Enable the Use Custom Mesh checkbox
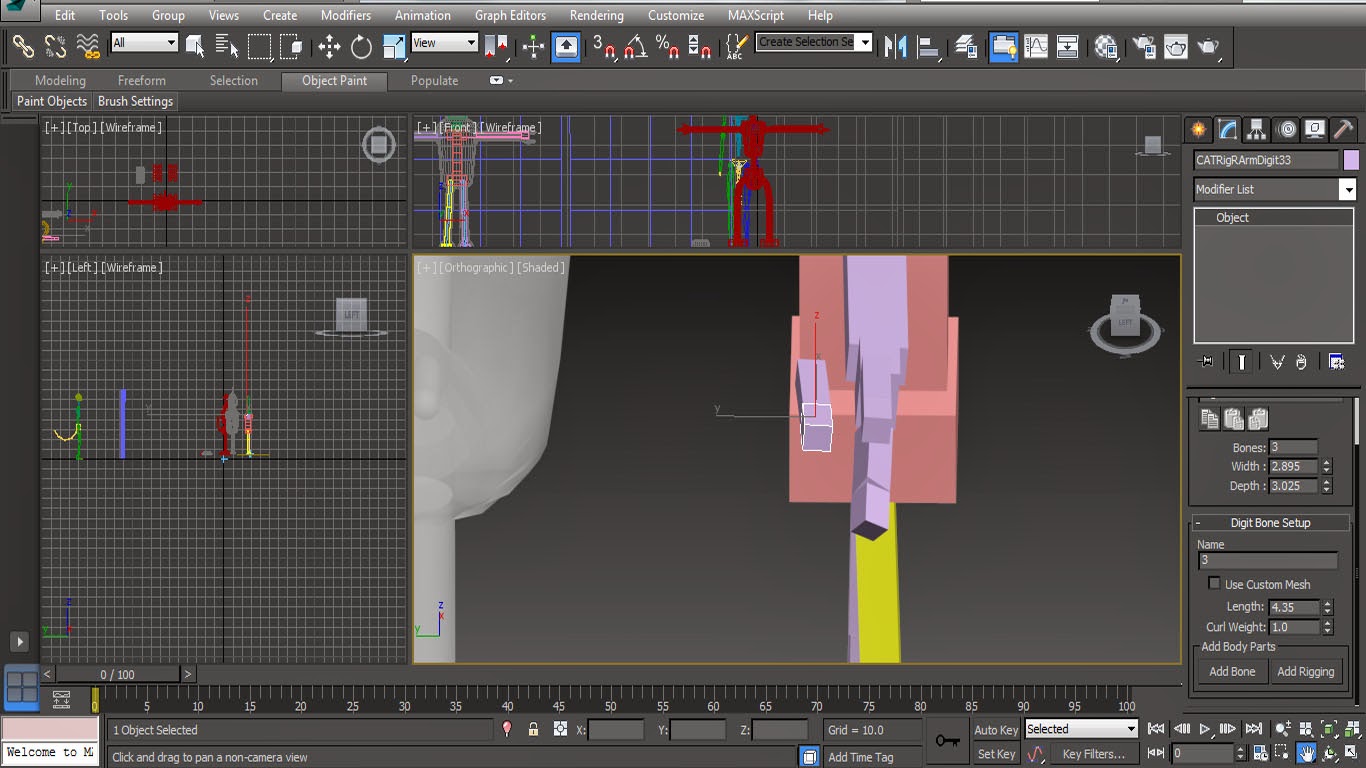Viewport: 1366px width, 768px height. pos(1214,584)
